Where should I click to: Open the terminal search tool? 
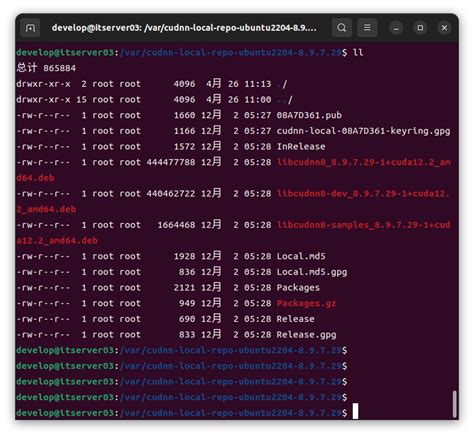[x=342, y=28]
